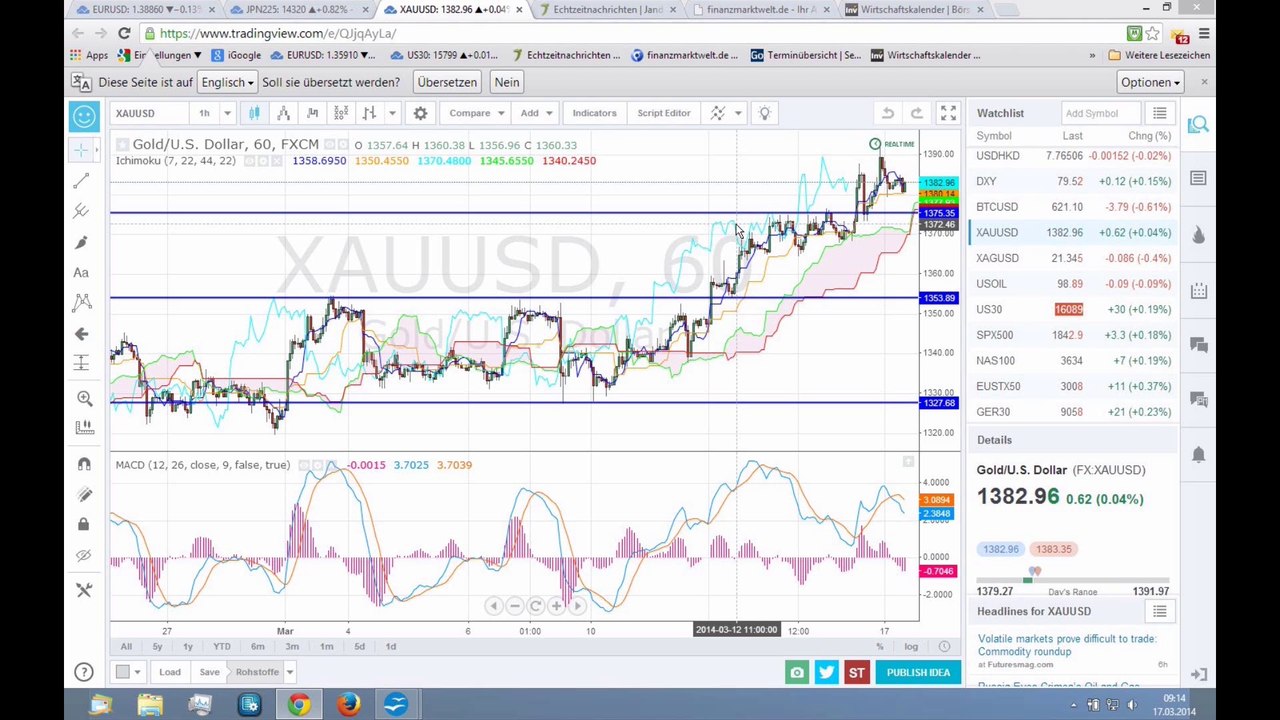The image size is (1280, 720).
Task: Hide the MACD indicator using eye icon
Action: [x=305, y=465]
